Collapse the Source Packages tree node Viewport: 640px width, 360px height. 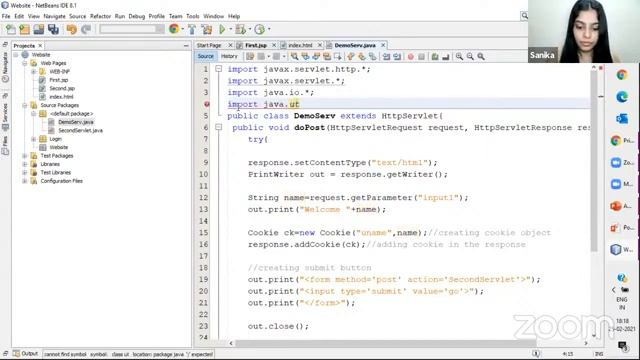[x=25, y=105]
